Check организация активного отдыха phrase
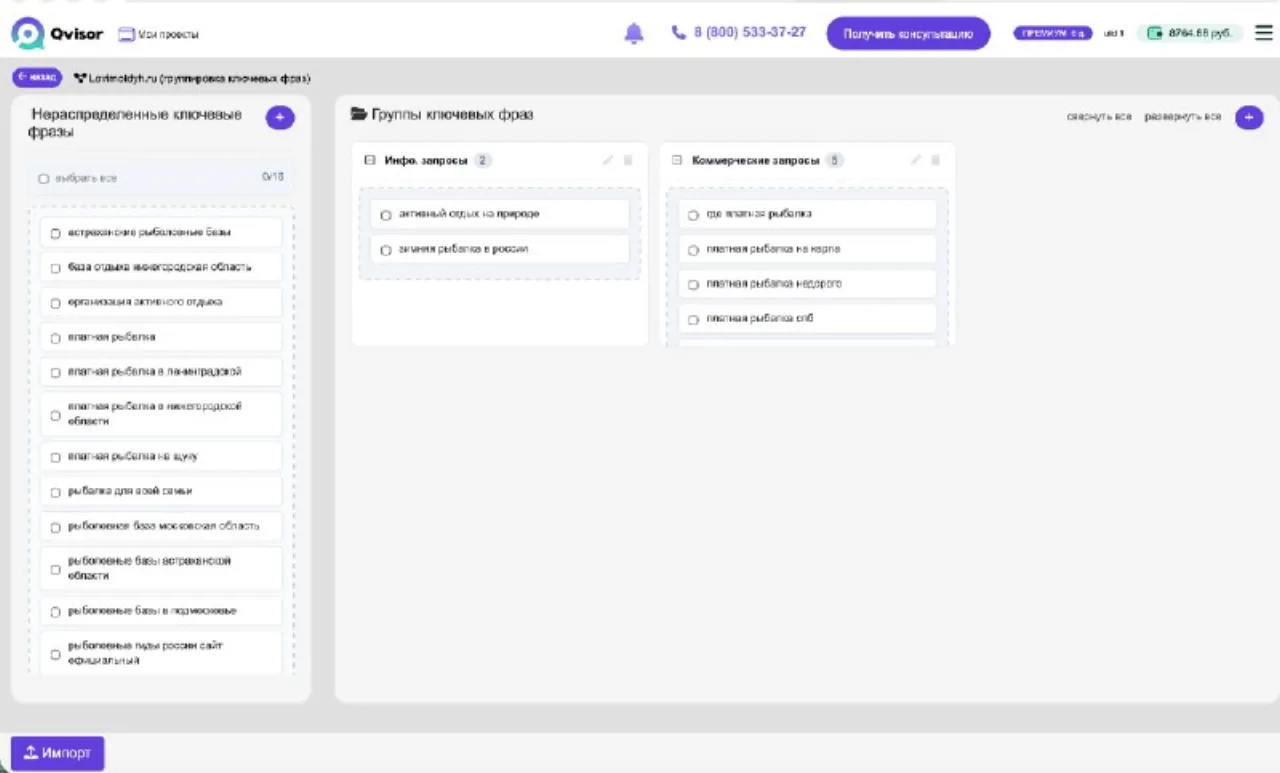The image size is (1280, 773). 56,302
